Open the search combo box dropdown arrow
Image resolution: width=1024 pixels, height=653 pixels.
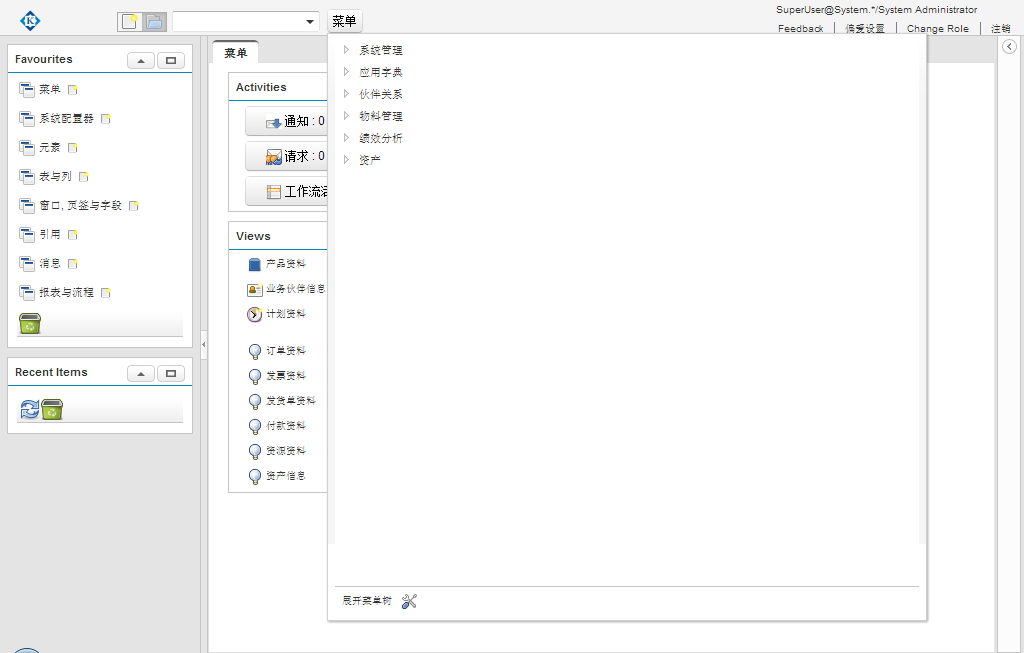(x=307, y=19)
